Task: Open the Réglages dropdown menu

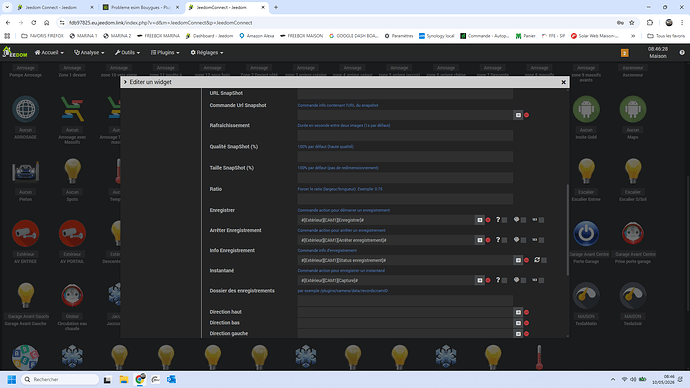Action: pos(206,52)
